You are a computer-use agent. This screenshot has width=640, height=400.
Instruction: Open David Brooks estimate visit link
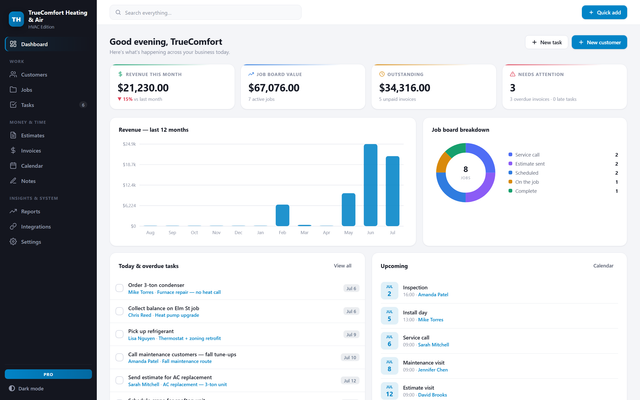(x=432, y=395)
